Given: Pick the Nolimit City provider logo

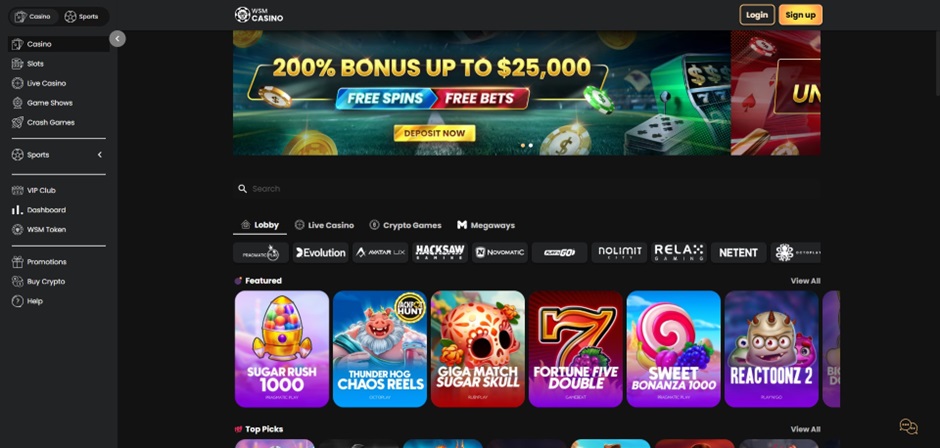Looking at the screenshot, I should click(619, 252).
